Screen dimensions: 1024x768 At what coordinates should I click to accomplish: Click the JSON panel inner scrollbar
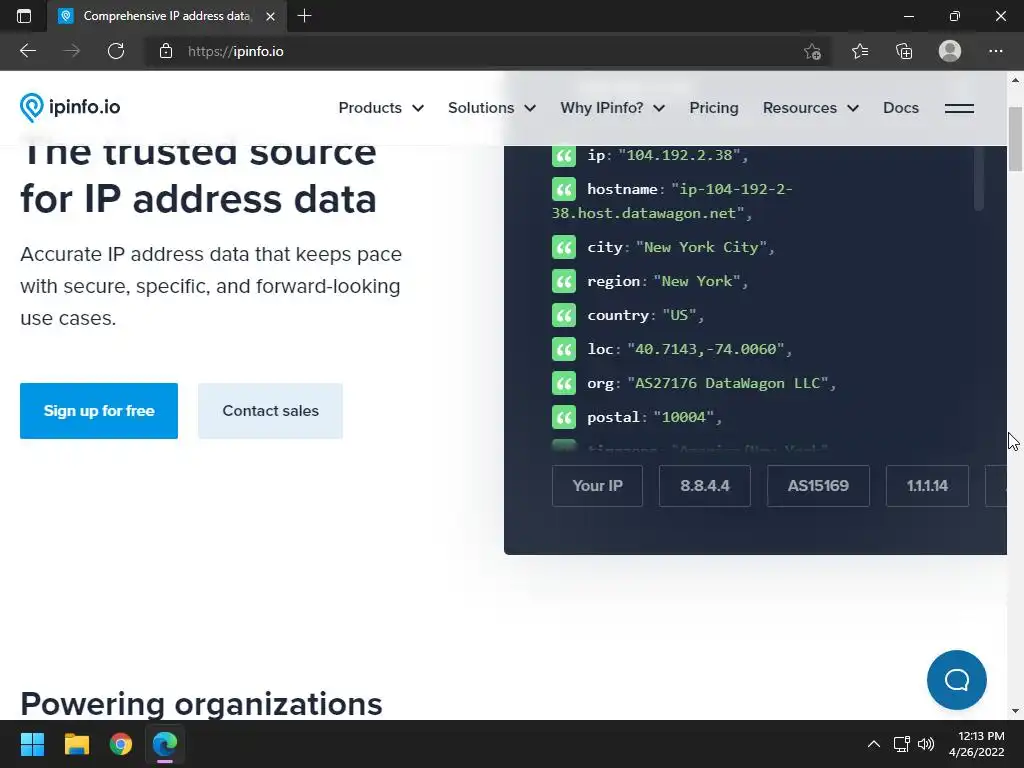pyautogui.click(x=978, y=178)
